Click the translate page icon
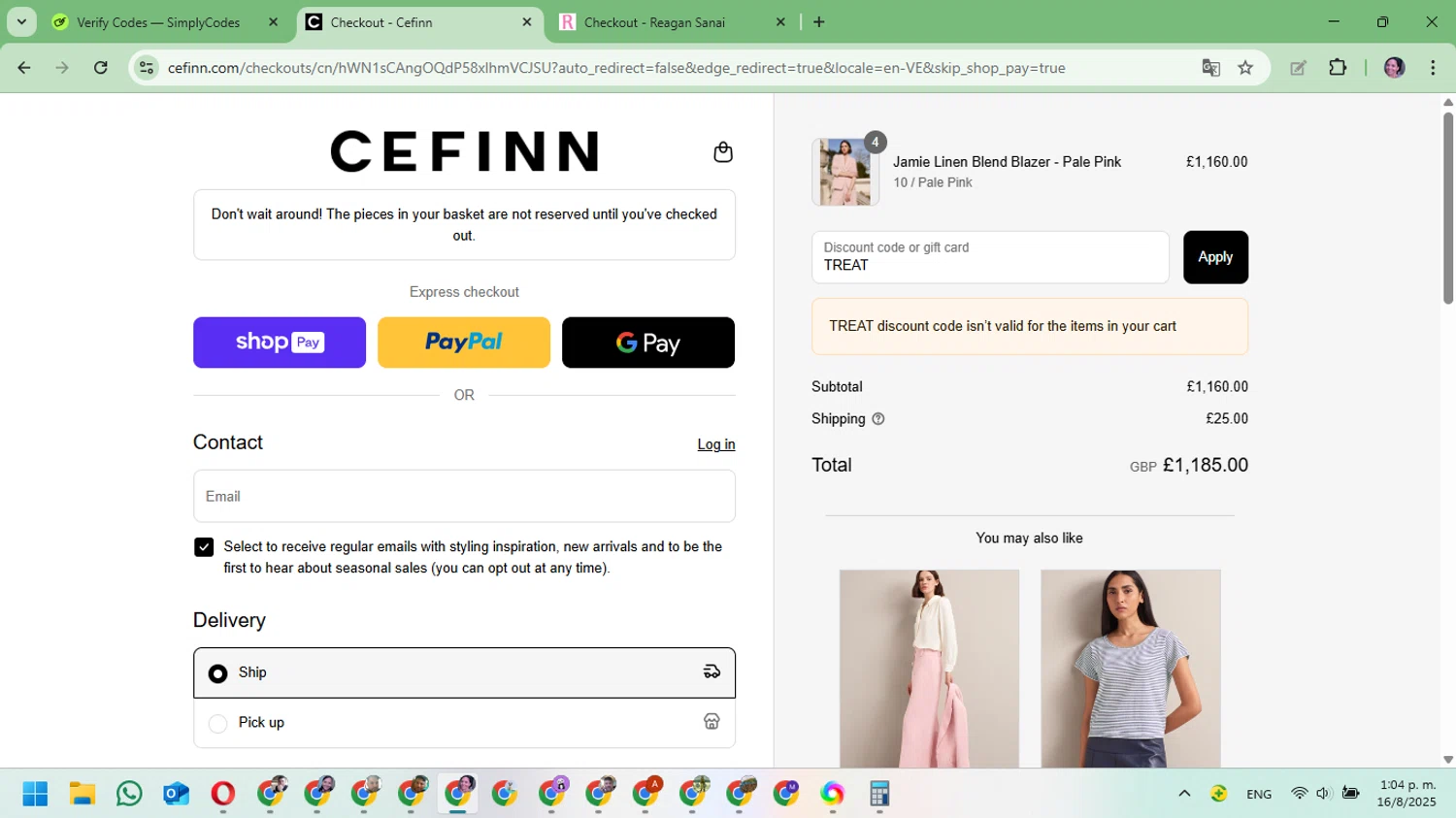 point(1210,68)
